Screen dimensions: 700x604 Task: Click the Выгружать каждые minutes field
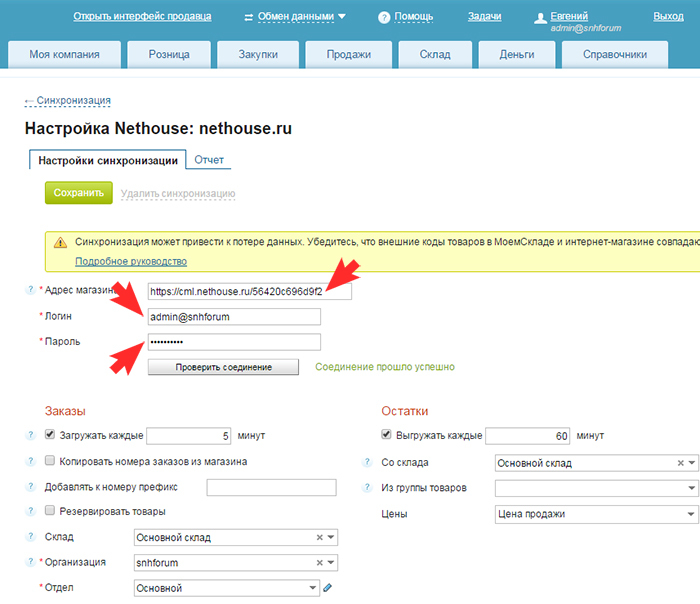(x=528, y=436)
